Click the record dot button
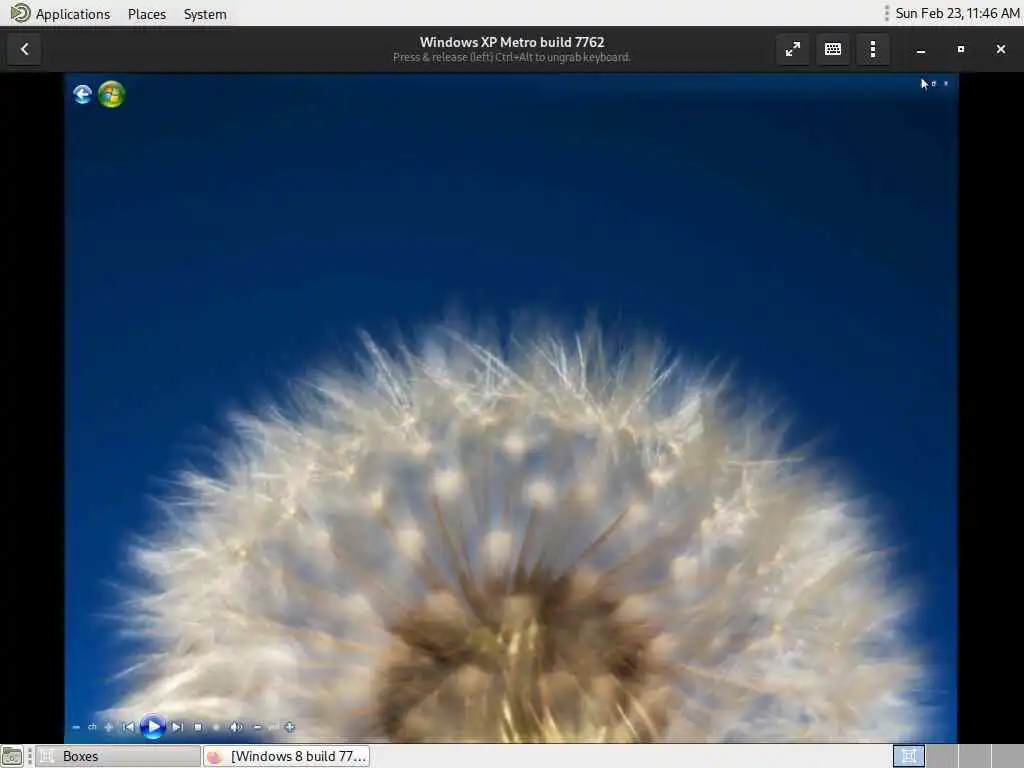Screen dimensions: 1024x768 tap(216, 727)
